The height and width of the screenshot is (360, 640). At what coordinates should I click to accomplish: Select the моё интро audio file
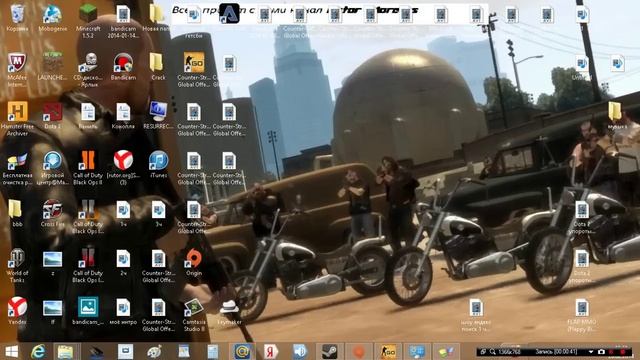click(x=123, y=311)
